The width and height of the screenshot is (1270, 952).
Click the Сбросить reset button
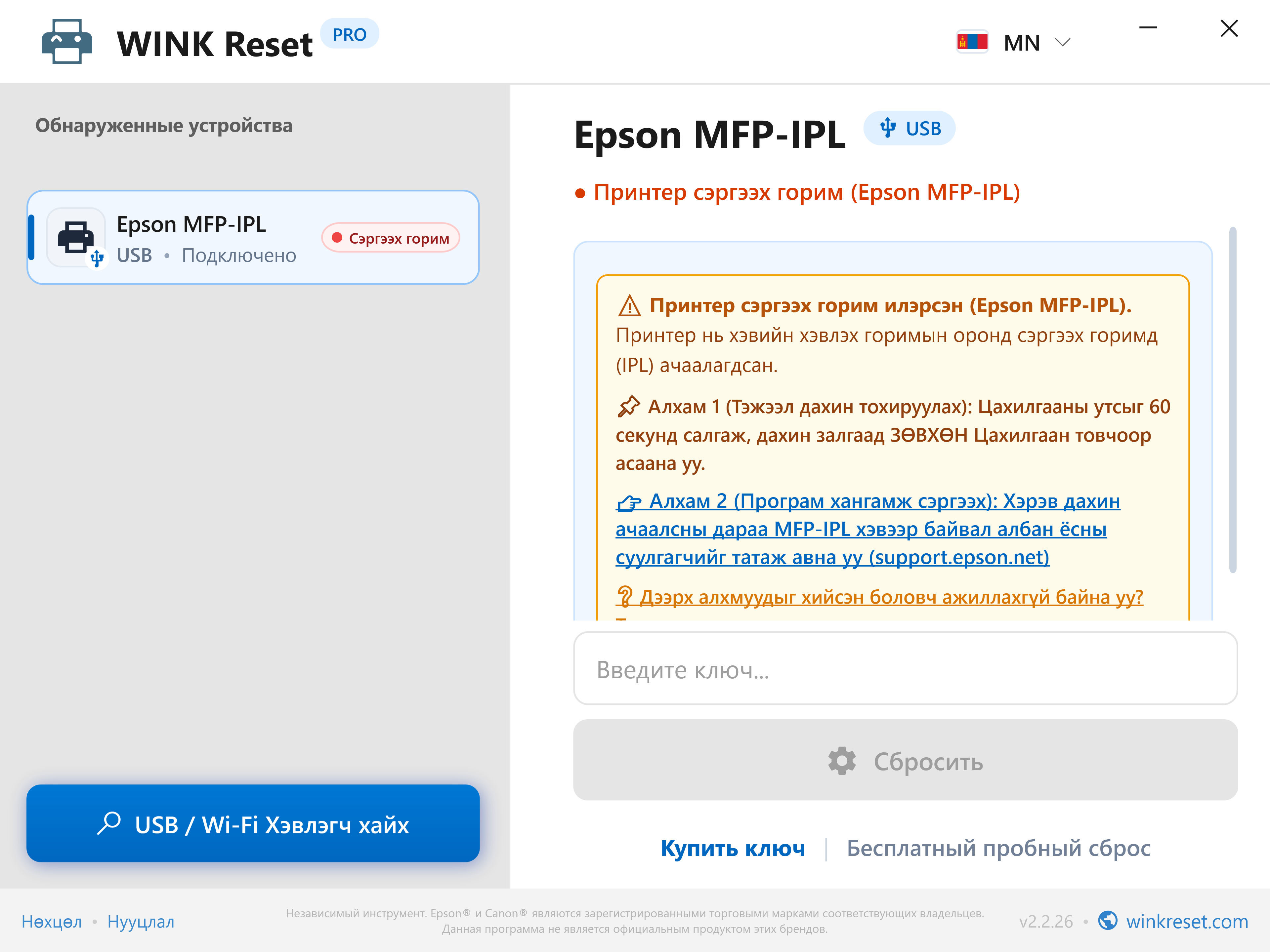[906, 760]
